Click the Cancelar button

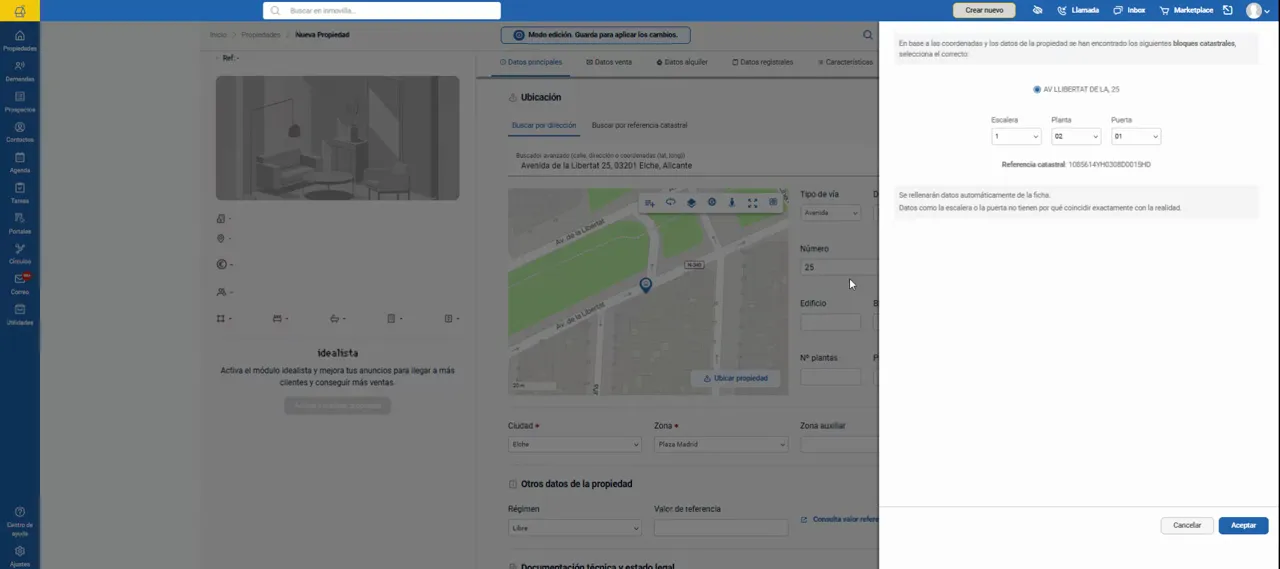pyautogui.click(x=1187, y=525)
